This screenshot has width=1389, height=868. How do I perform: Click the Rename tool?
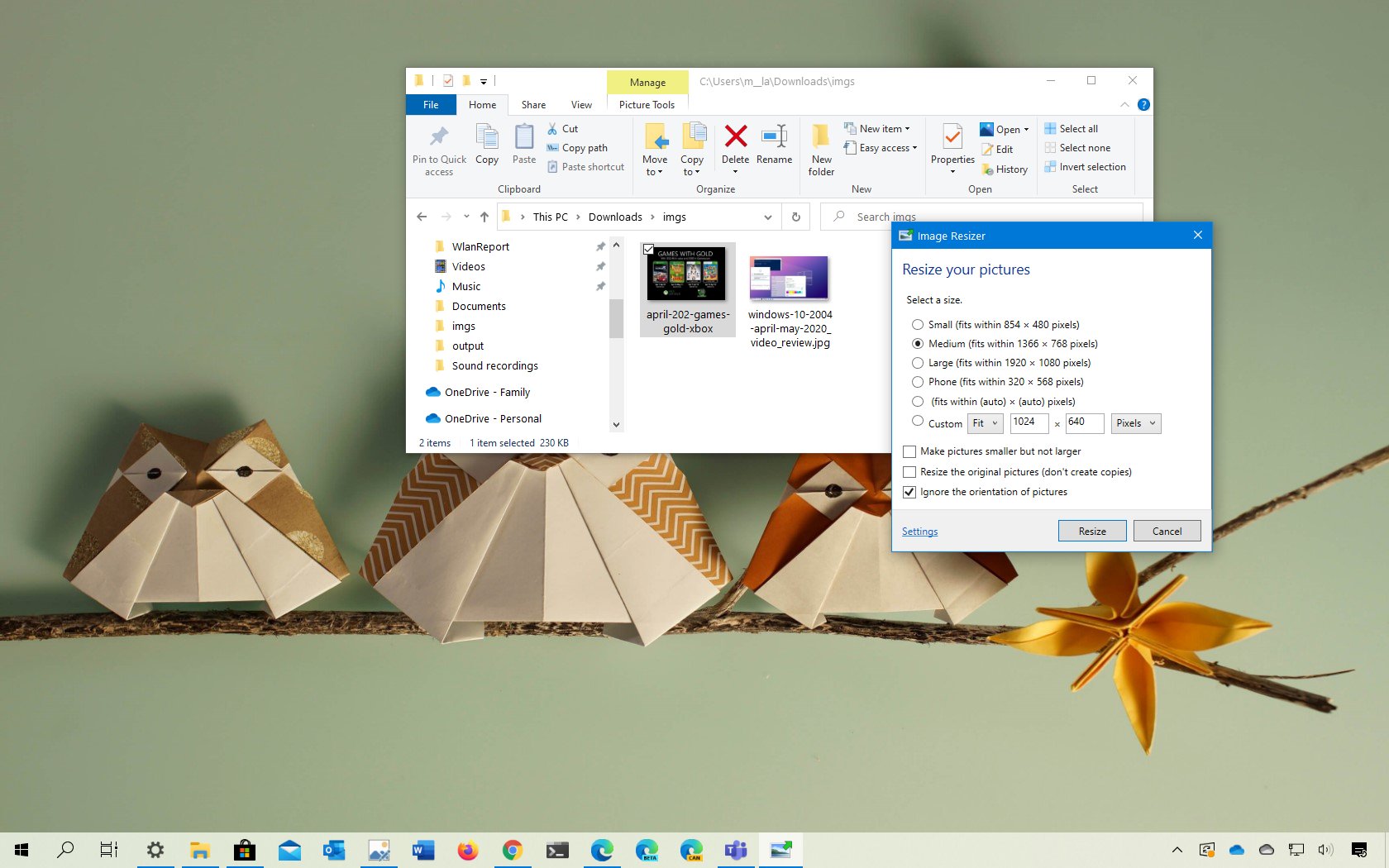pos(774,149)
